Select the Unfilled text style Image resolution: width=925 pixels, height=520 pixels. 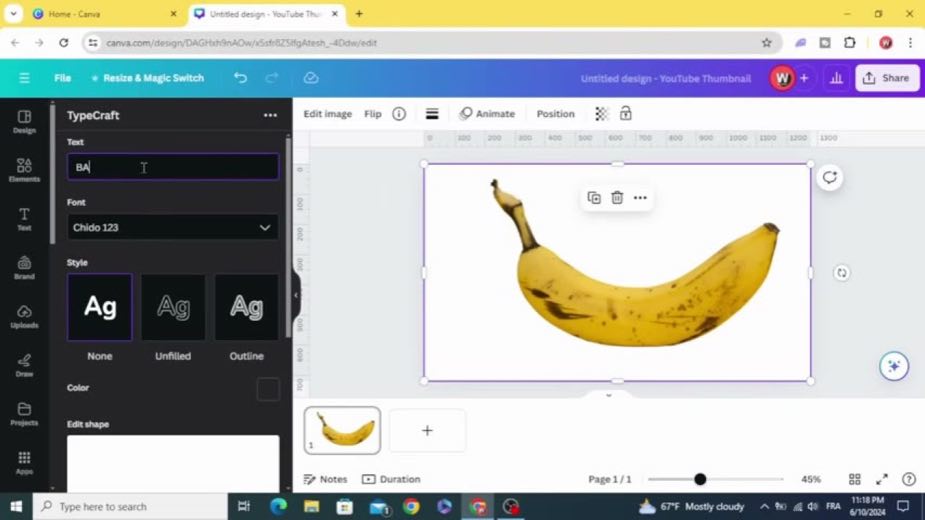point(173,307)
